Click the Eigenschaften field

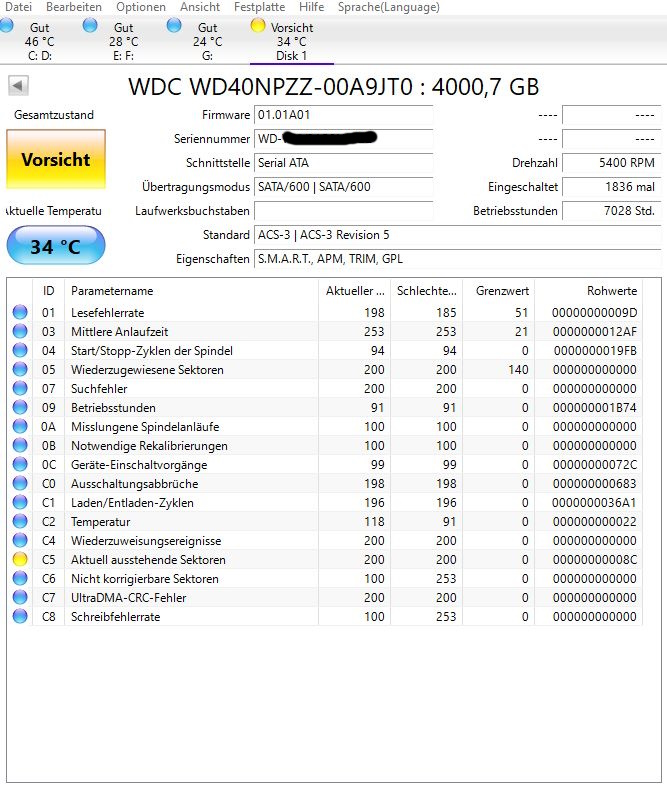[x=457, y=259]
